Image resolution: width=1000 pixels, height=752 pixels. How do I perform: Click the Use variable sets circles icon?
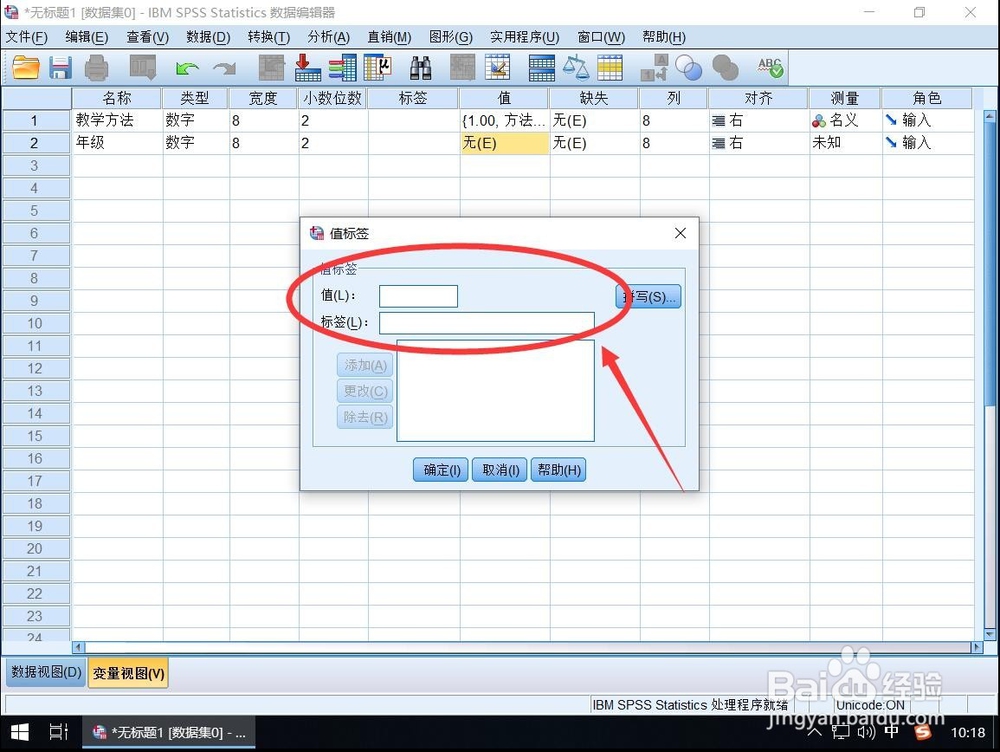689,68
